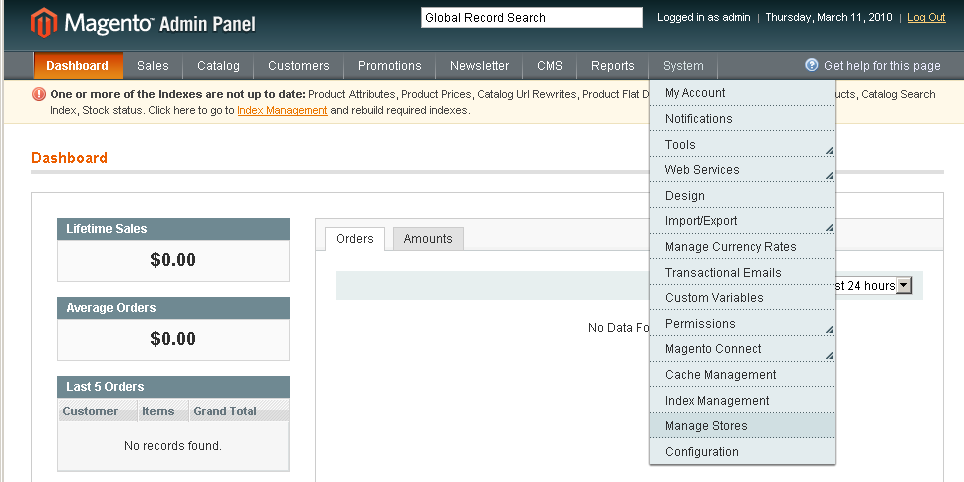Screen dimensions: 964x482
Task: Open the Sales menu
Action: (152, 66)
